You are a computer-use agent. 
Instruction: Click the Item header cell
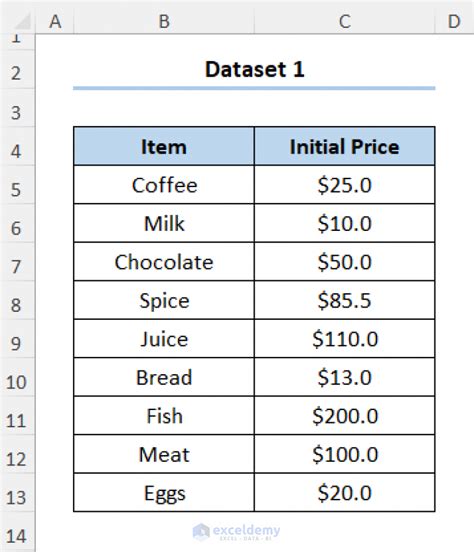click(x=164, y=146)
